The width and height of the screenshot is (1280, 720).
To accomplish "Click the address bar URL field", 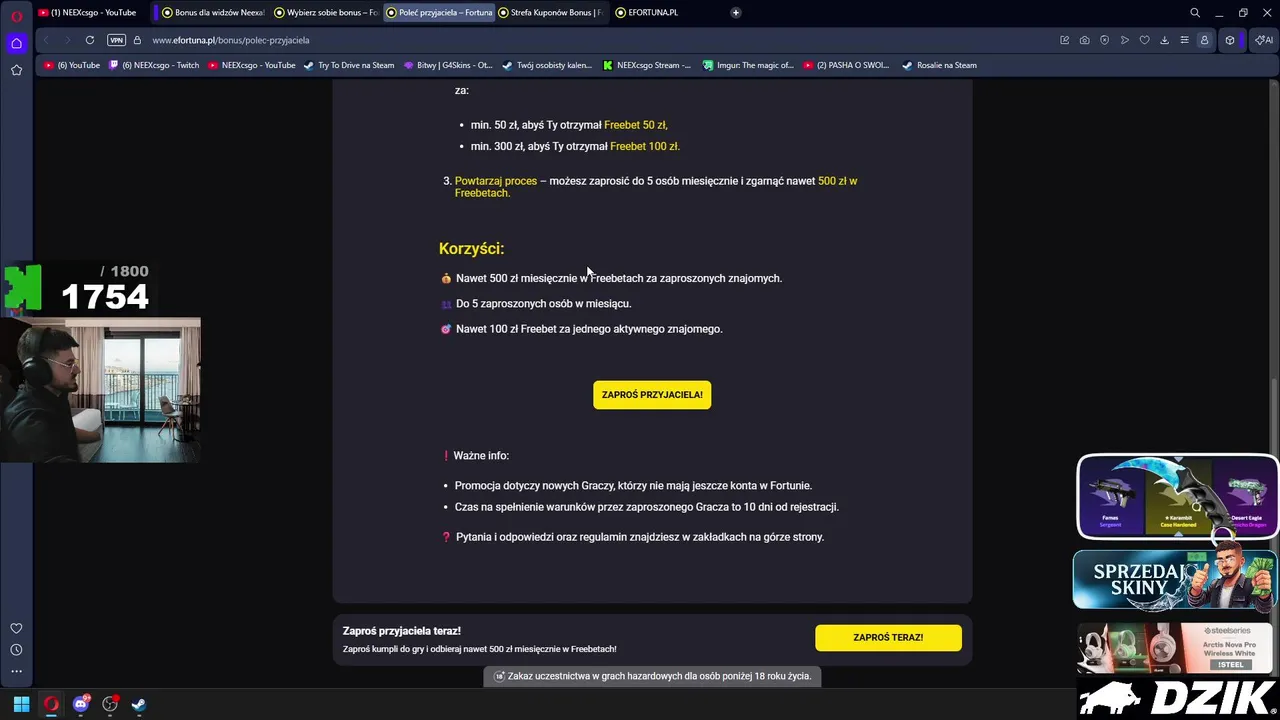I will (x=600, y=40).
